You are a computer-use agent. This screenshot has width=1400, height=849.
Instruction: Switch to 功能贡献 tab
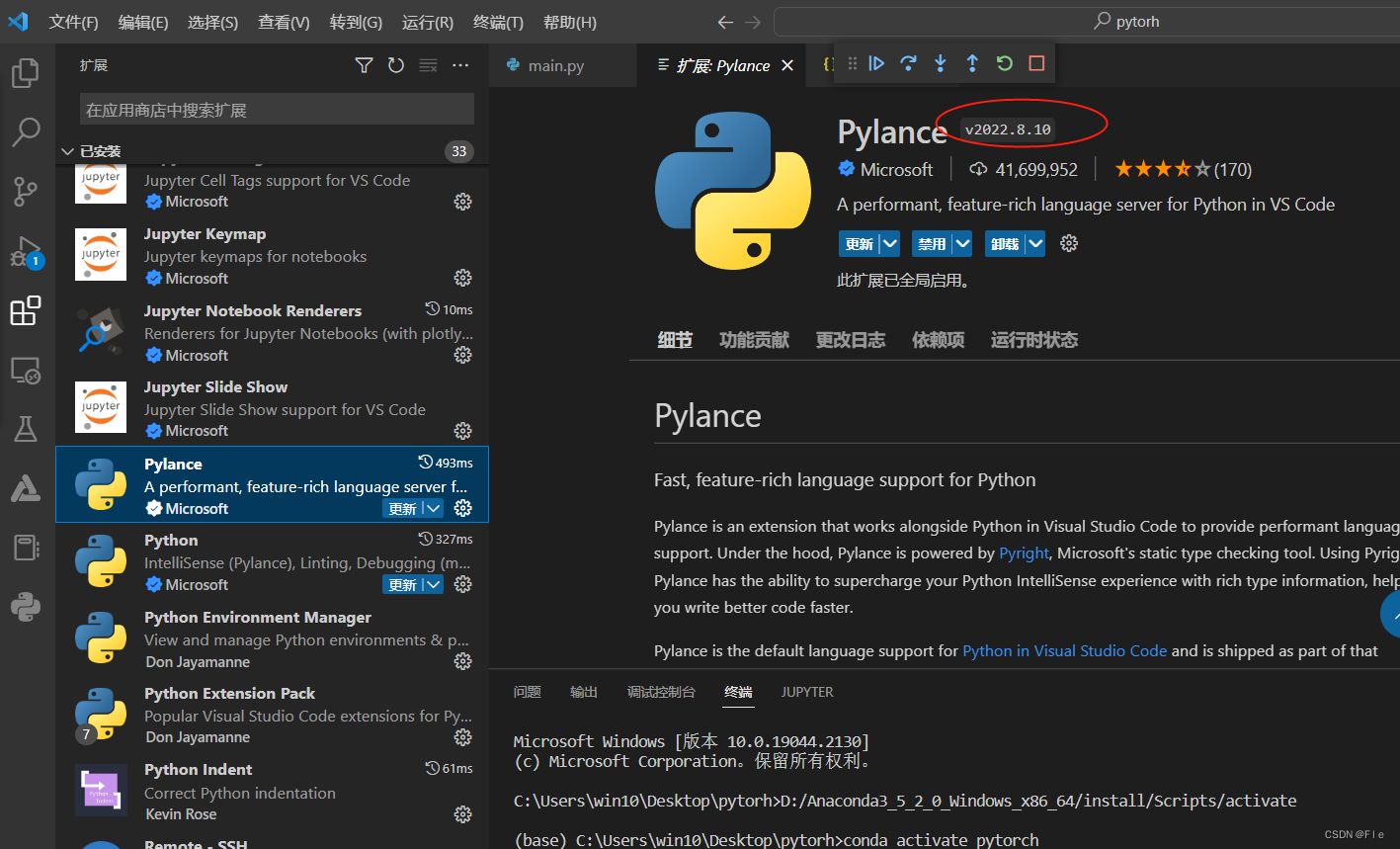tap(754, 340)
